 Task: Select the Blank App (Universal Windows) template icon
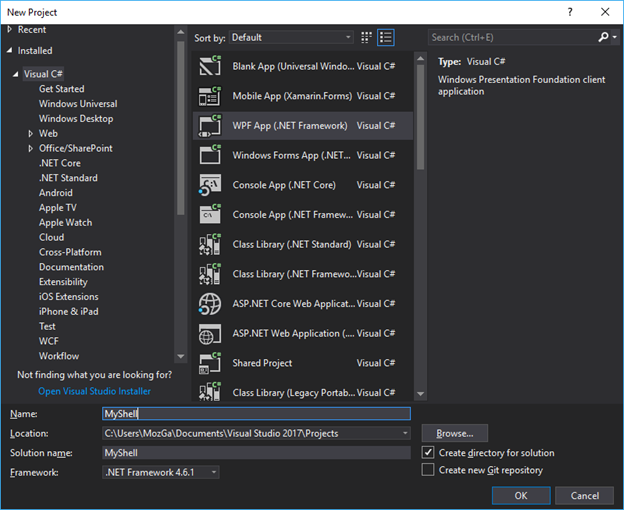[210, 66]
